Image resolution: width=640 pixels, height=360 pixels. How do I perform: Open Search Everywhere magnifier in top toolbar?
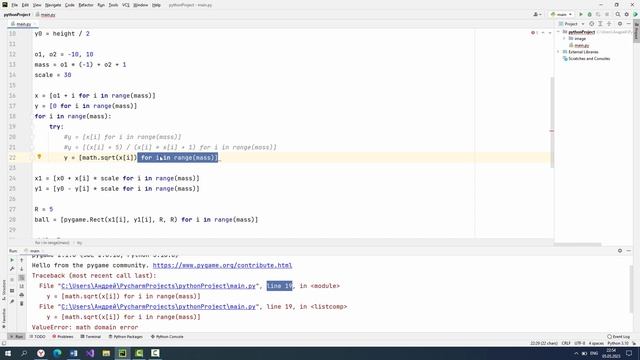618,14
